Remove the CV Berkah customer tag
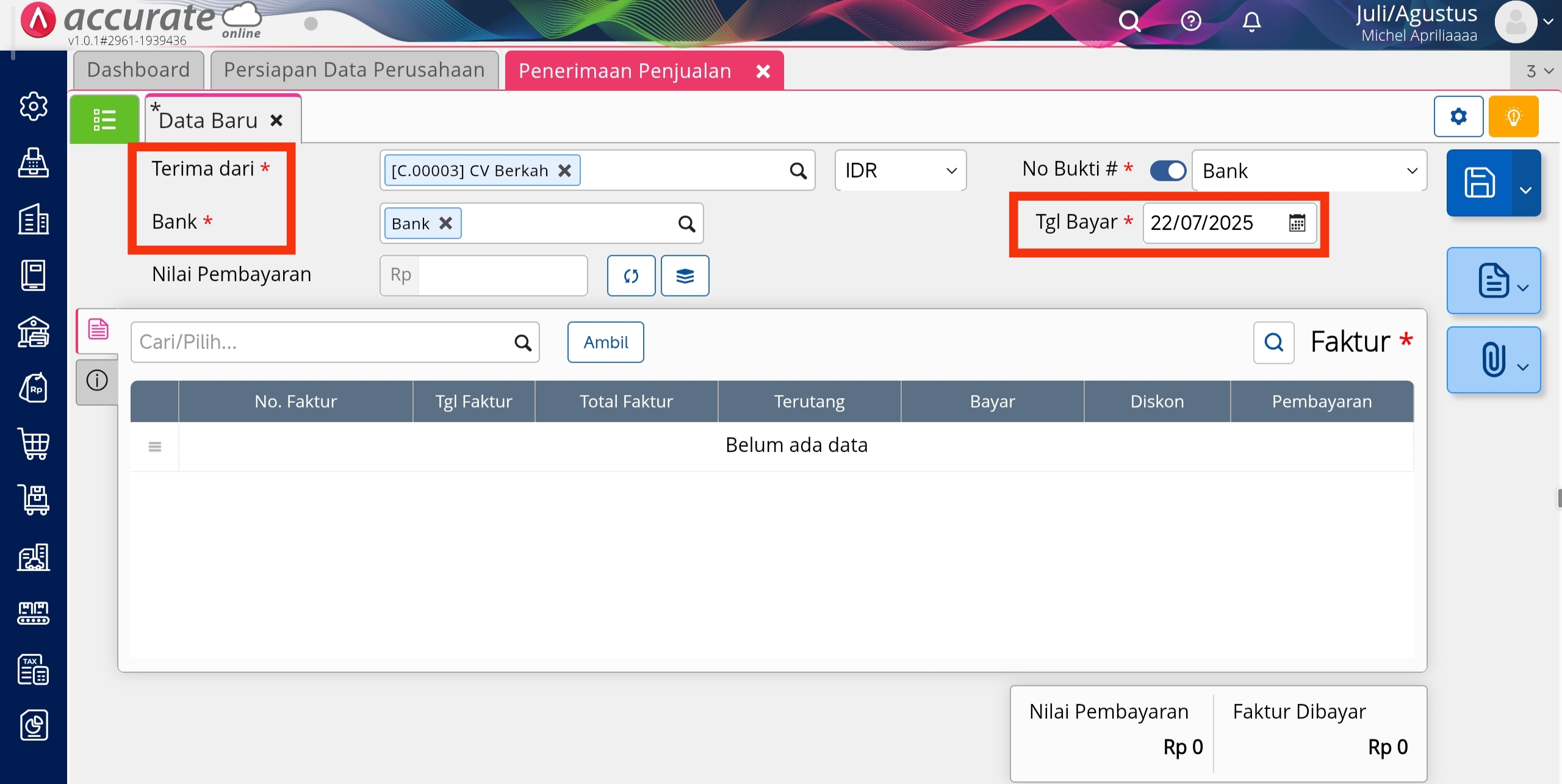 pyautogui.click(x=565, y=171)
